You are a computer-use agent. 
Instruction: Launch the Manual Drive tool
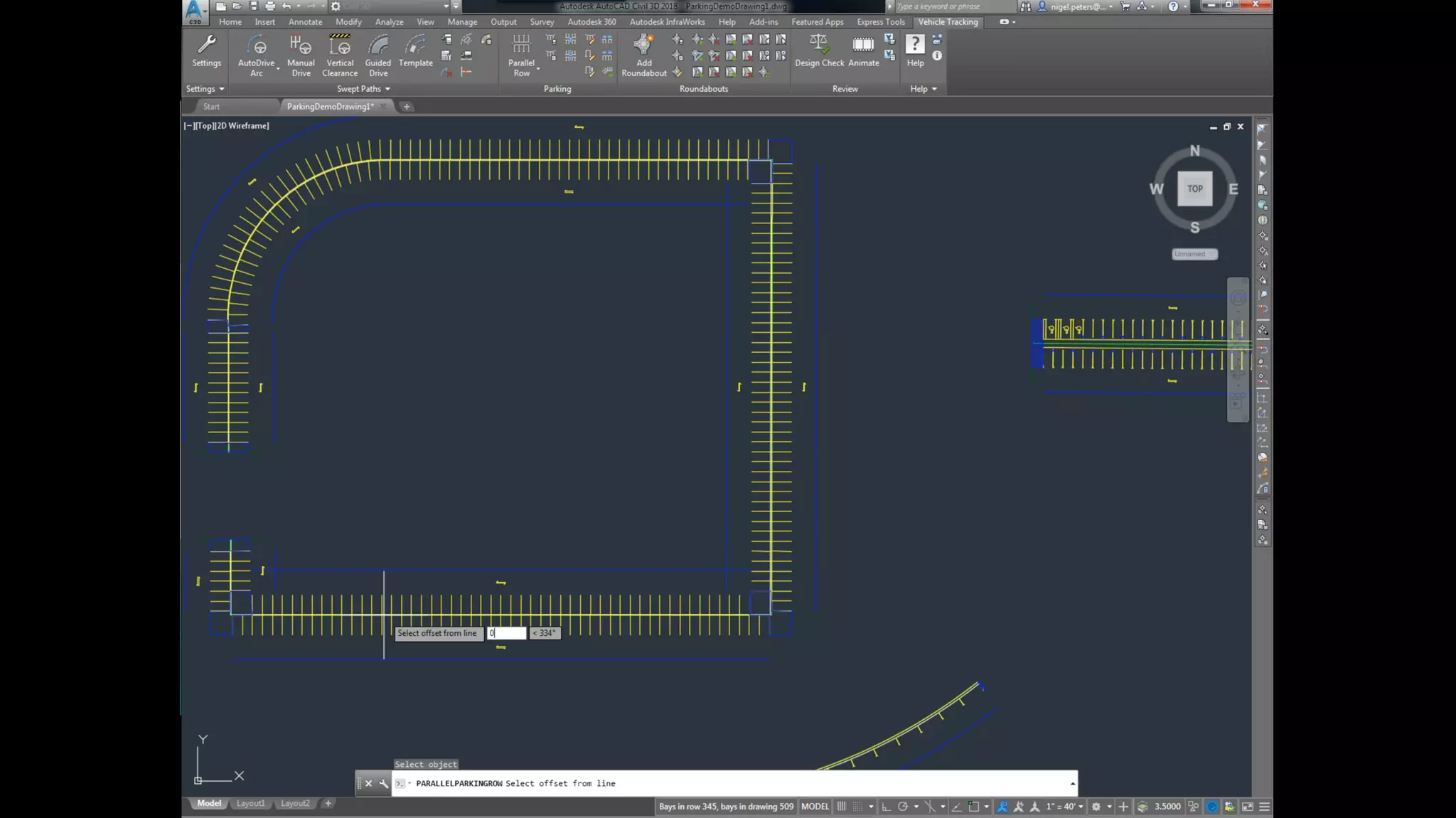(x=301, y=55)
